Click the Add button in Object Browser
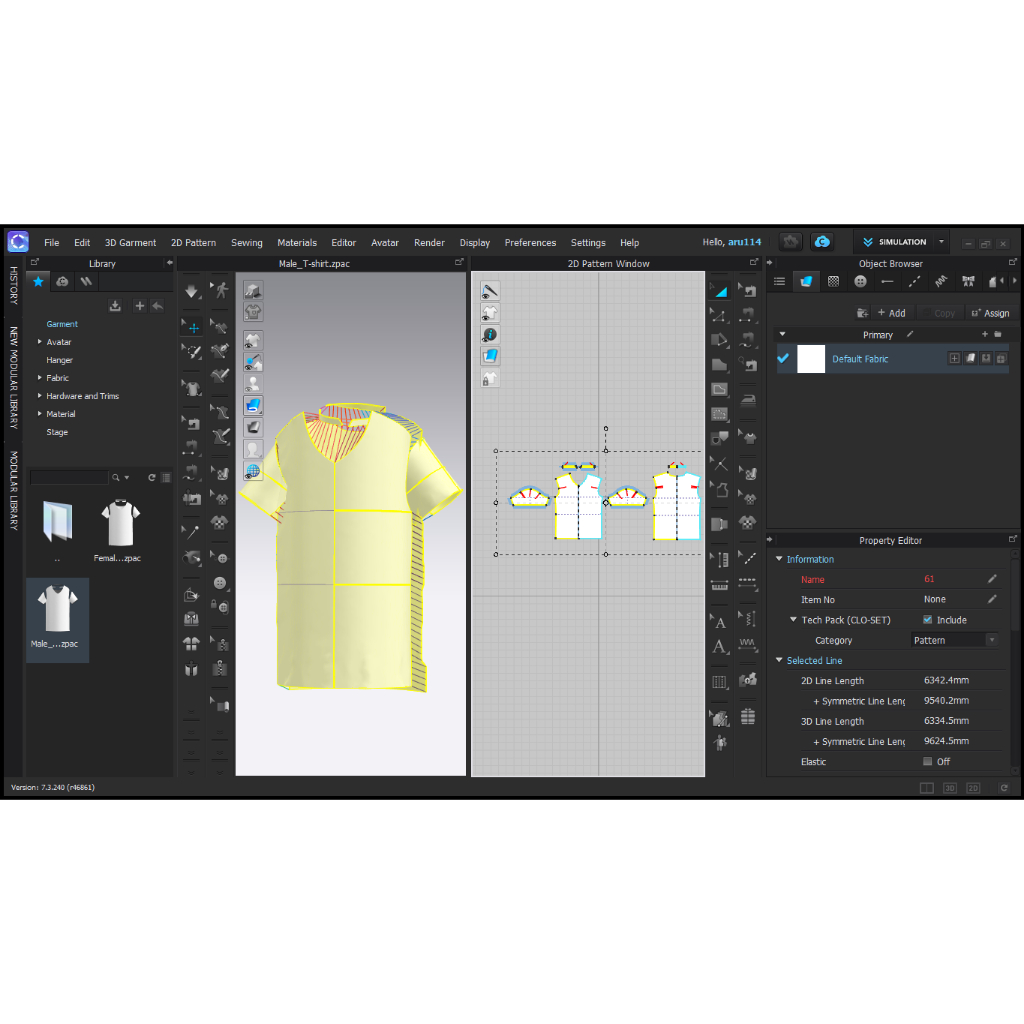The image size is (1024, 1024). click(x=891, y=313)
